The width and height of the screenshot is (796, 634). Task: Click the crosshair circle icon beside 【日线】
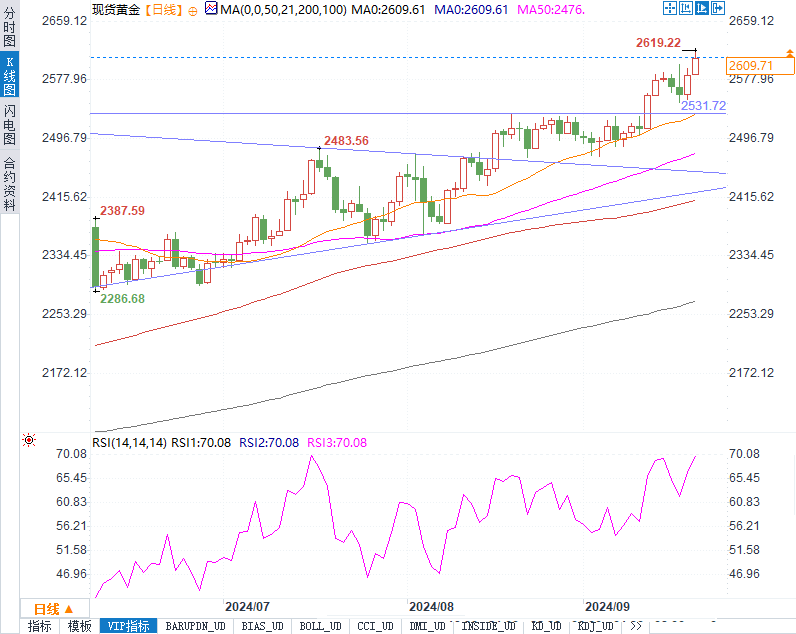193,9
